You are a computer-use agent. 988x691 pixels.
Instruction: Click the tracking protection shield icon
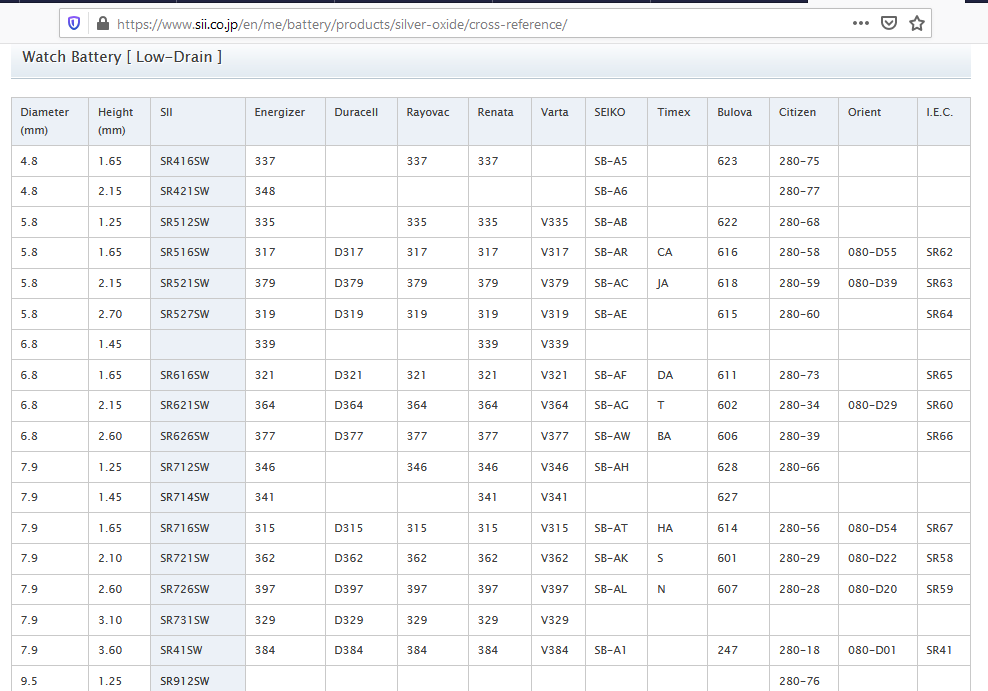pos(74,23)
